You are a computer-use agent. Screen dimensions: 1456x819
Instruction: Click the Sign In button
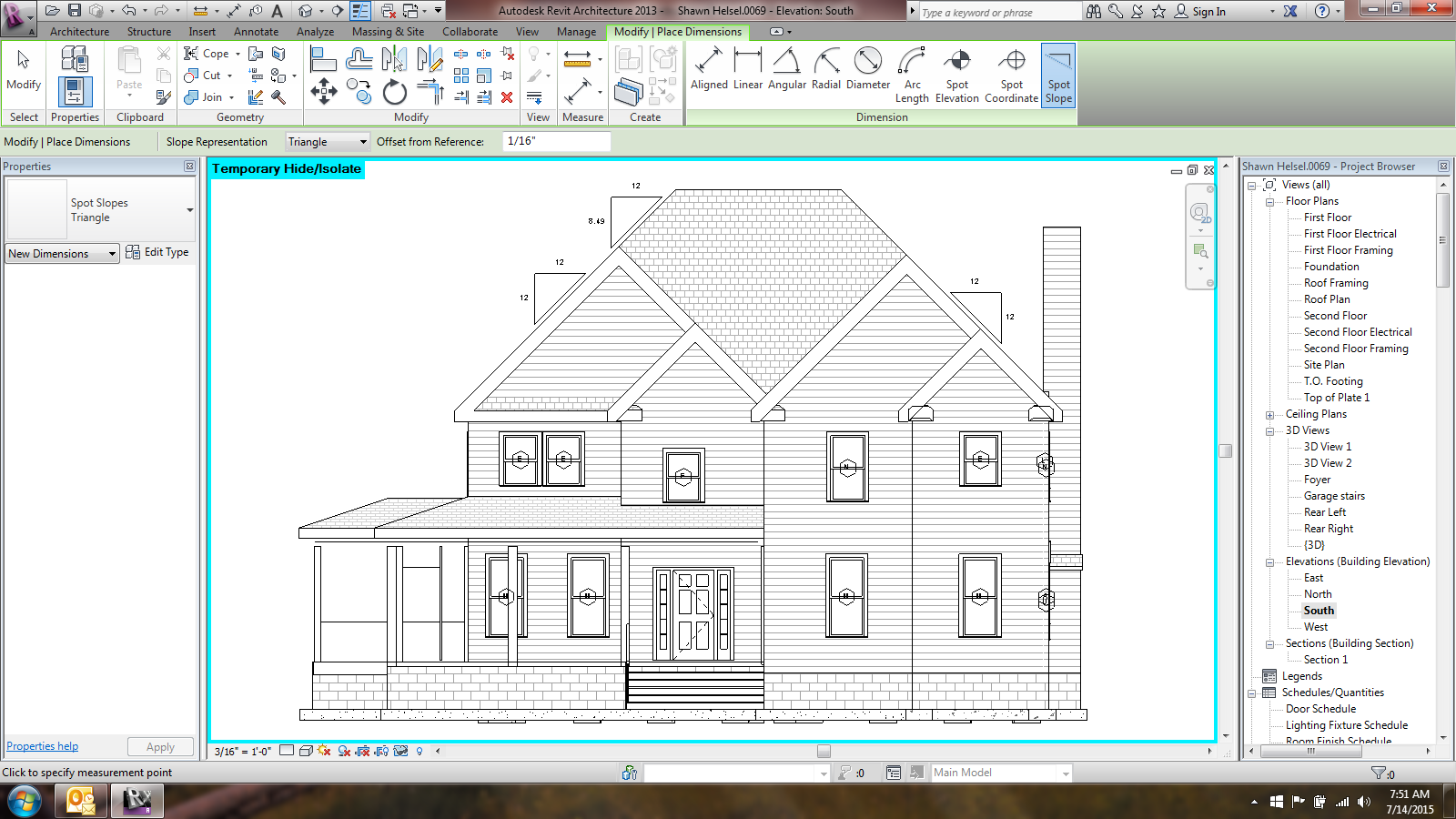[x=1200, y=11]
